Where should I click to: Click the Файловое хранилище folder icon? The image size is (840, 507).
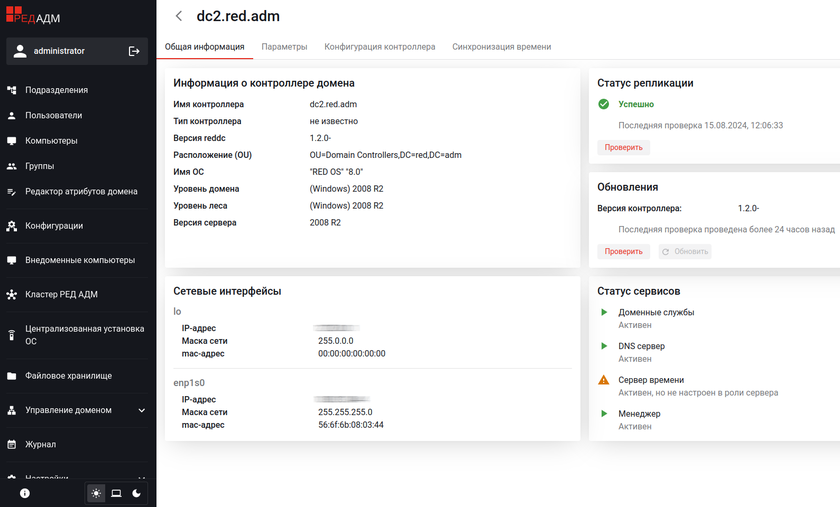click(x=12, y=376)
